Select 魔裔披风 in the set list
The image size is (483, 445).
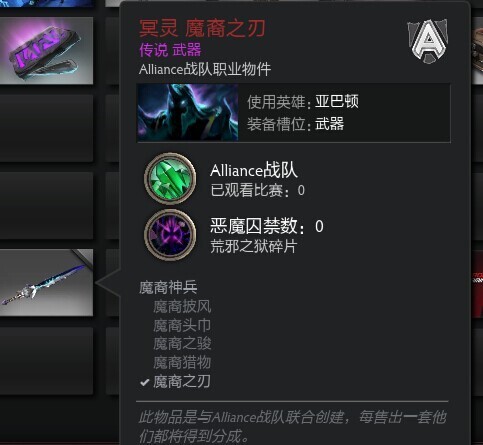[182, 307]
